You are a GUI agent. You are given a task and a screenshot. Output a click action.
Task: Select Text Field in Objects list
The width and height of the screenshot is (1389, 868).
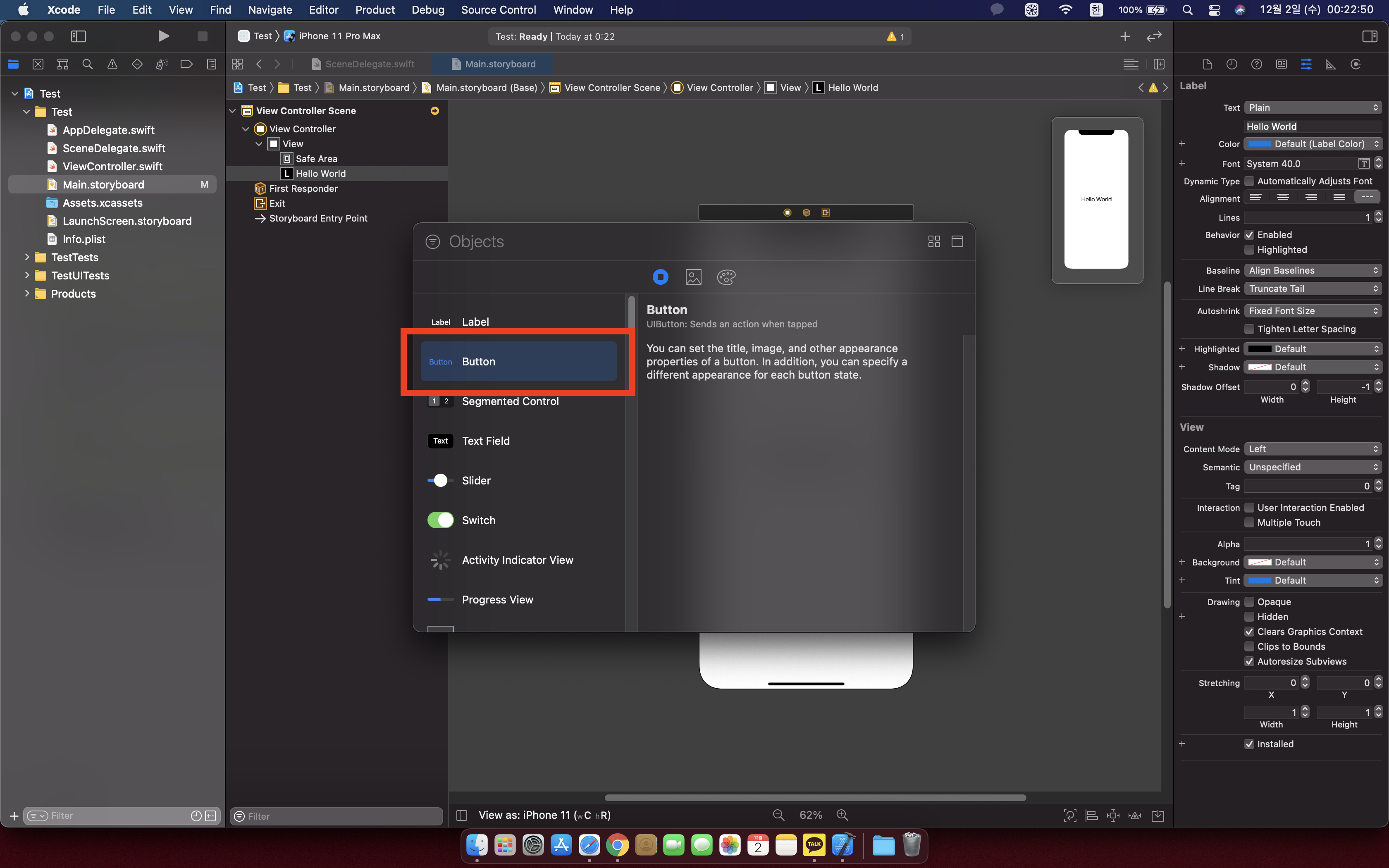[x=519, y=441]
